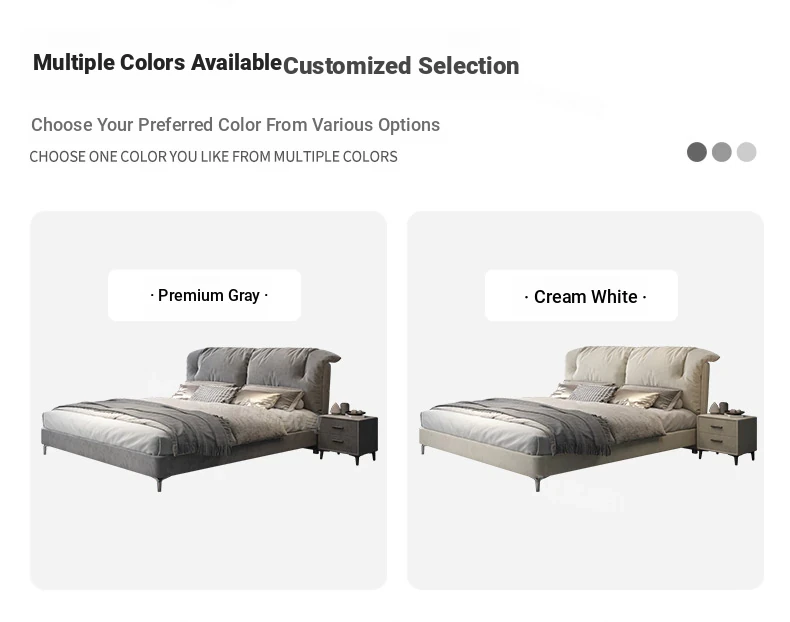The height and width of the screenshot is (622, 790).
Task: Click the "Customized Selection" heading
Action: pyautogui.click(x=401, y=66)
